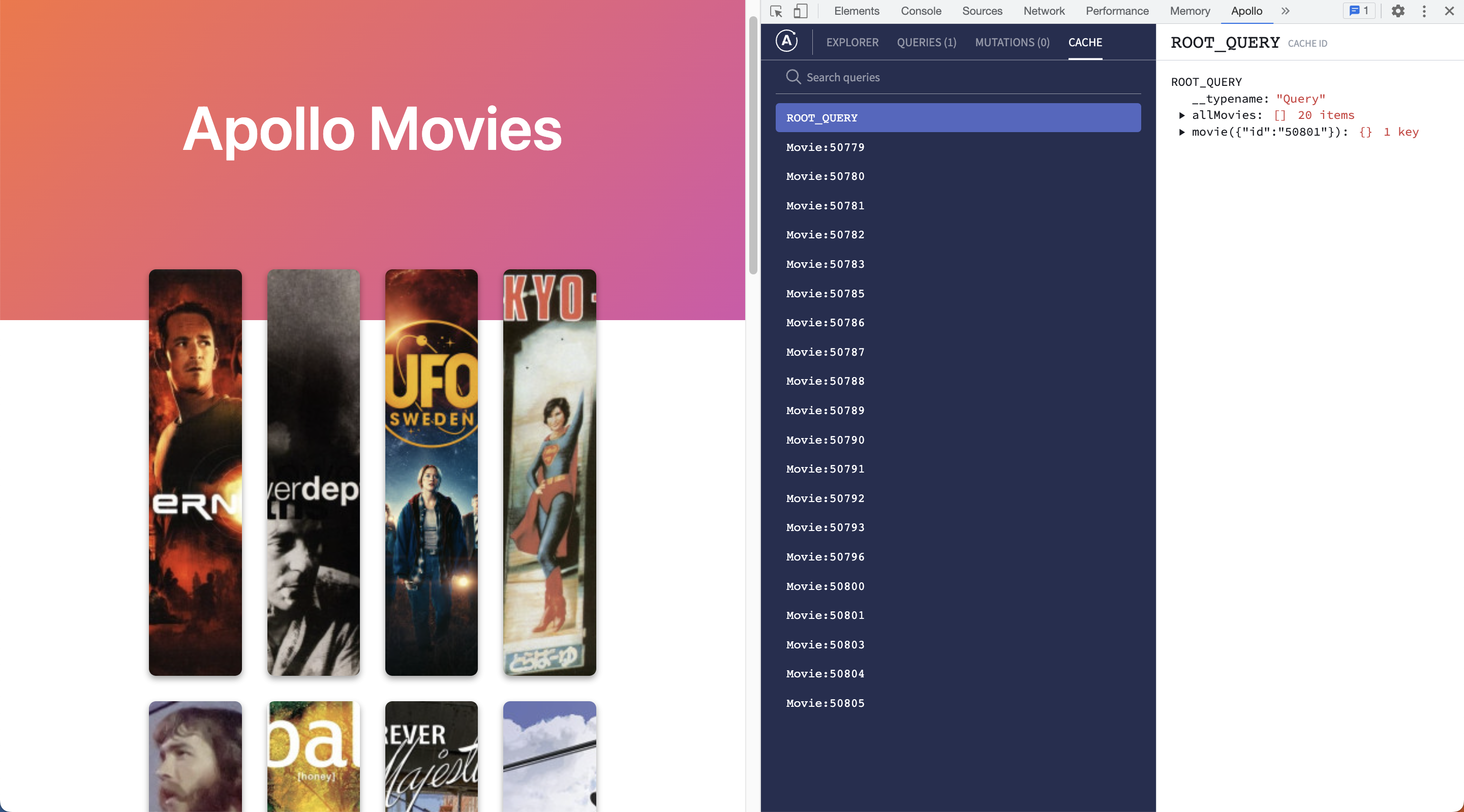Image resolution: width=1464 pixels, height=812 pixels.
Task: Show more DevTools tabs chevron
Action: (x=1285, y=11)
